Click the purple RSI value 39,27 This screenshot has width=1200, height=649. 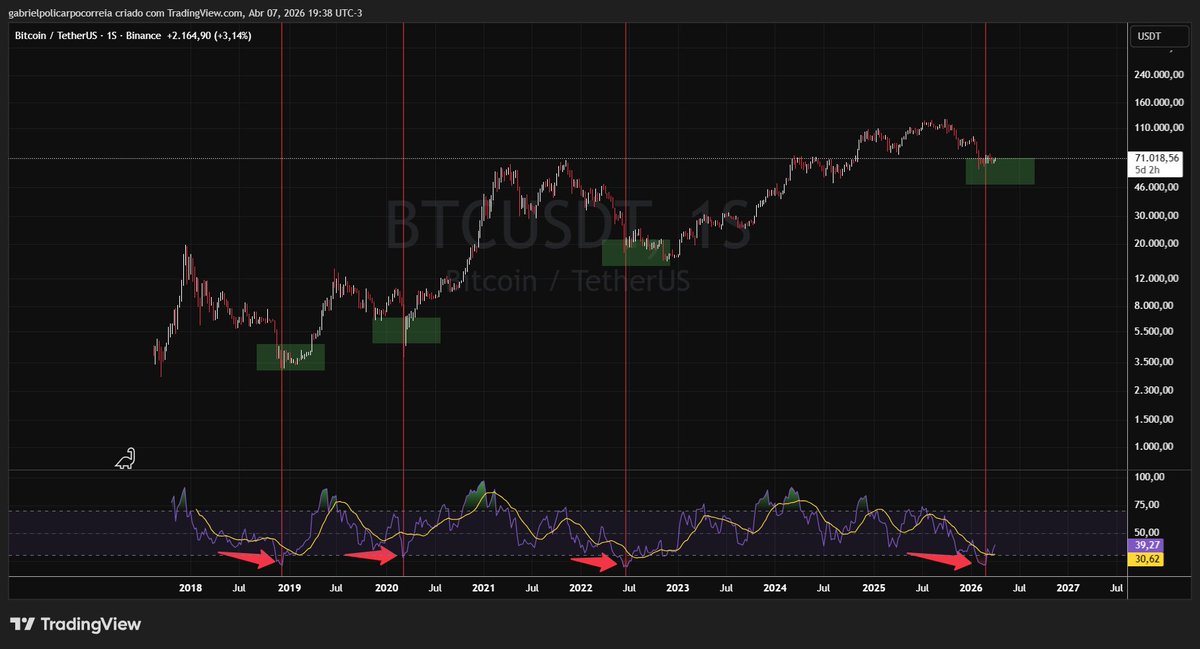1146,548
